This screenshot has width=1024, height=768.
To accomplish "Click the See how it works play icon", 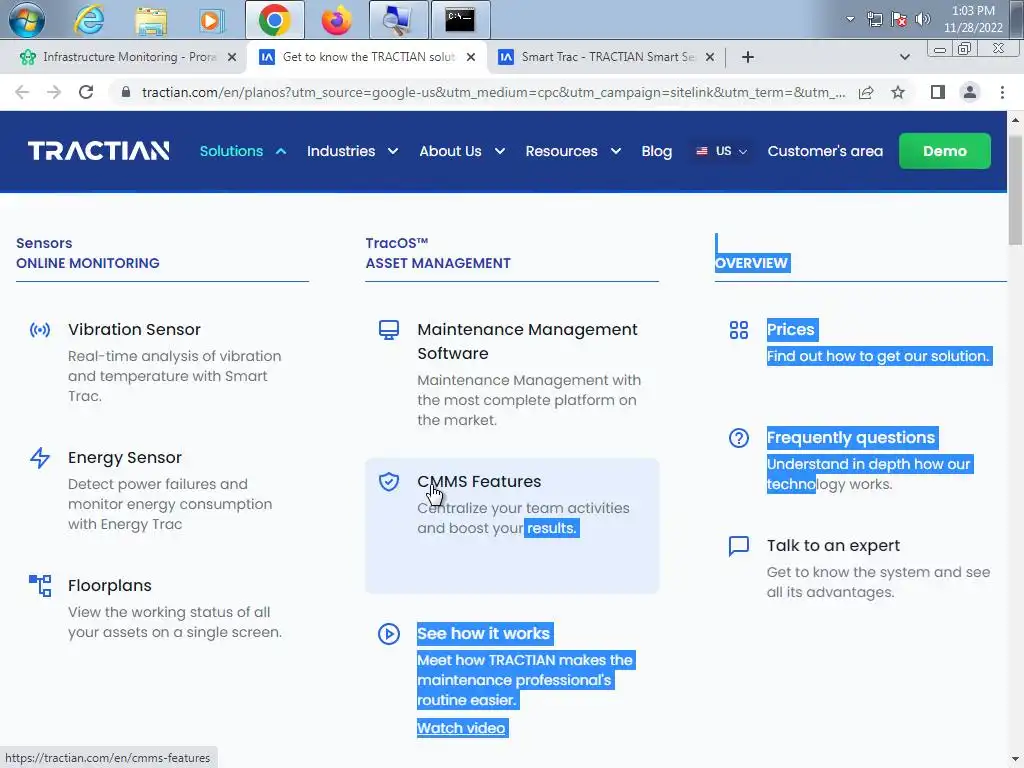I will click(x=389, y=633).
